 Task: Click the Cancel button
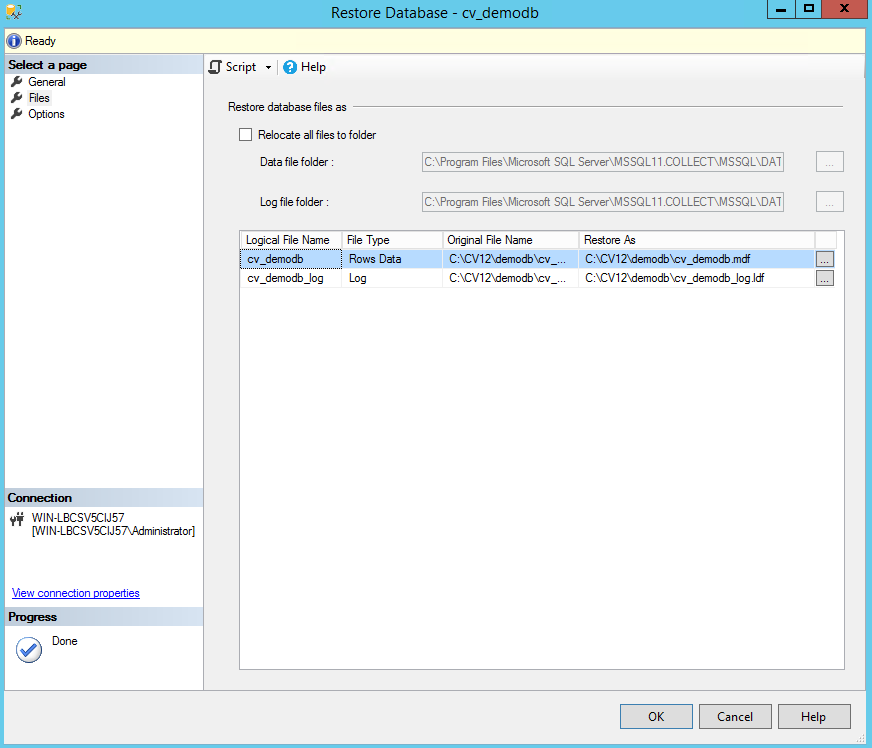pyautogui.click(x=735, y=717)
